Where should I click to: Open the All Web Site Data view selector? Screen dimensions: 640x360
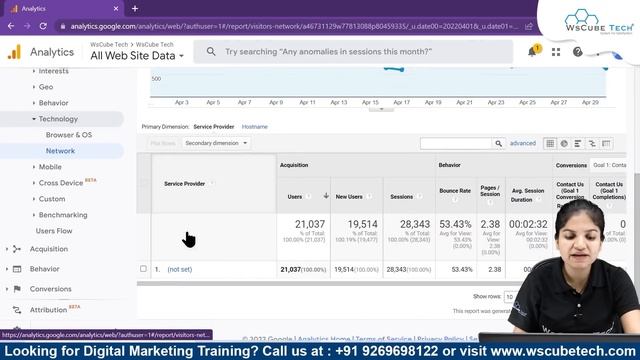point(137,56)
